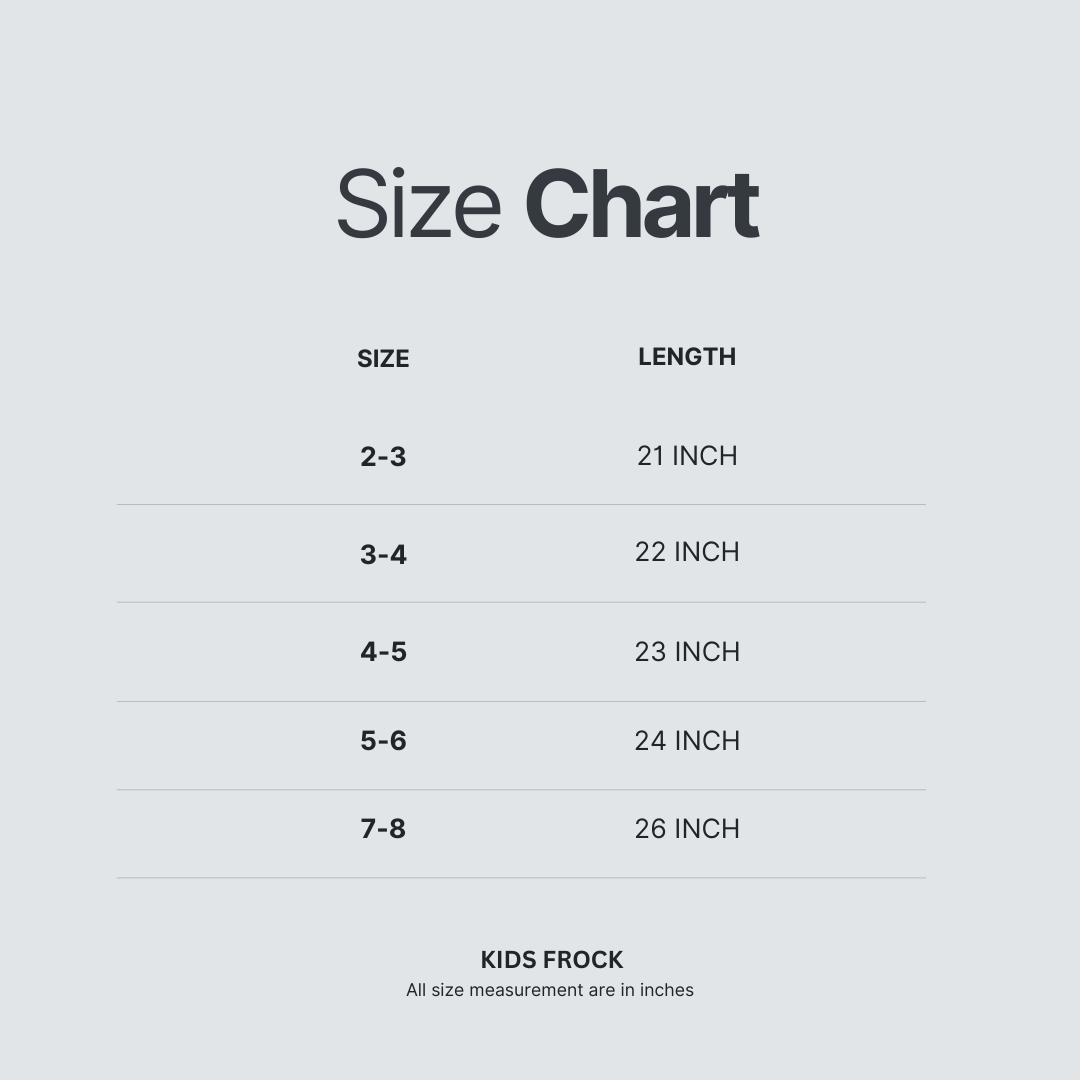The width and height of the screenshot is (1080, 1080).
Task: Click the KIDS FROCK caption
Action: pyautogui.click(x=552, y=960)
